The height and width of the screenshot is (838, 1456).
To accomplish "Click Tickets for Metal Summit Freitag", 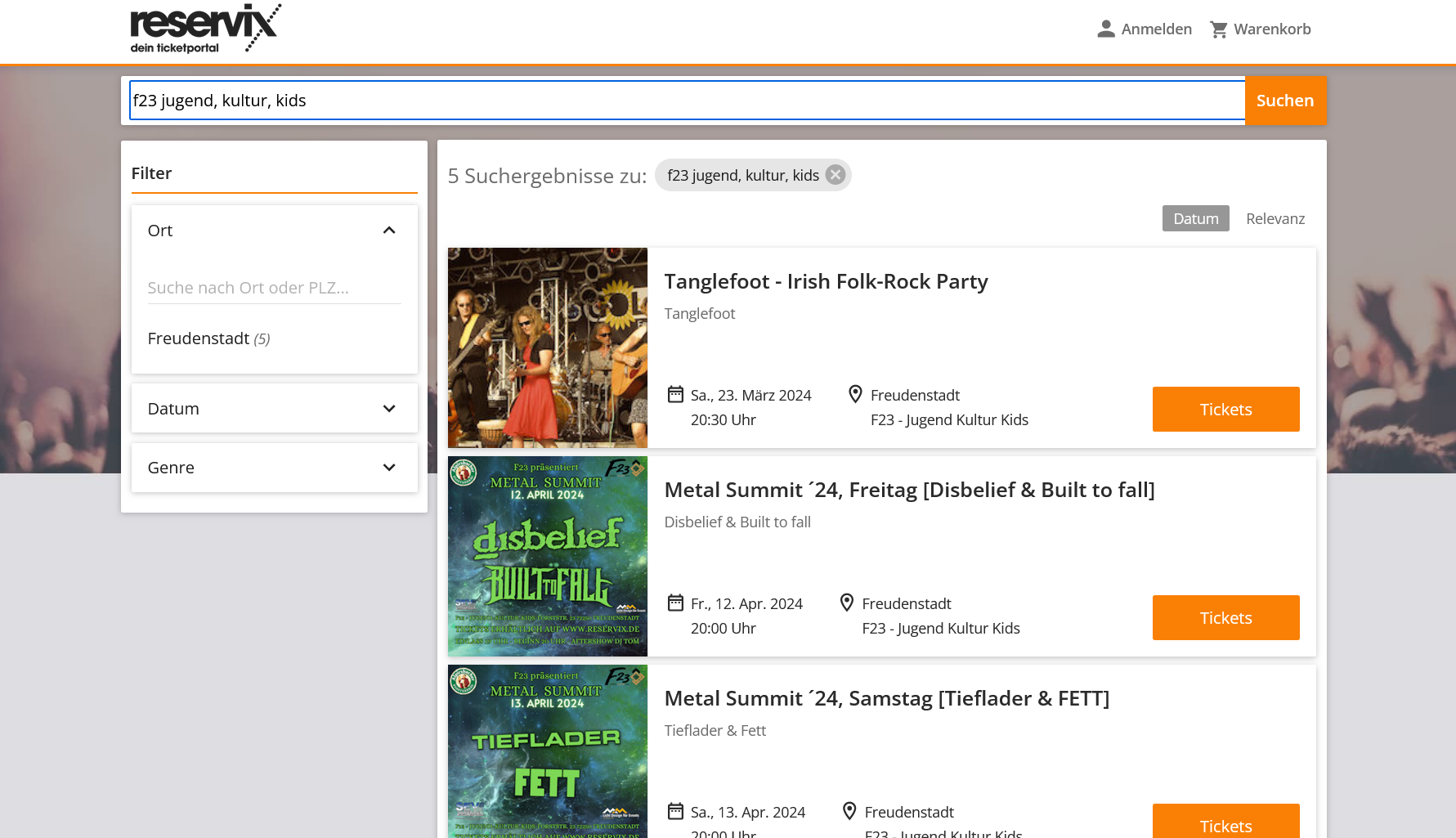I will pos(1225,617).
